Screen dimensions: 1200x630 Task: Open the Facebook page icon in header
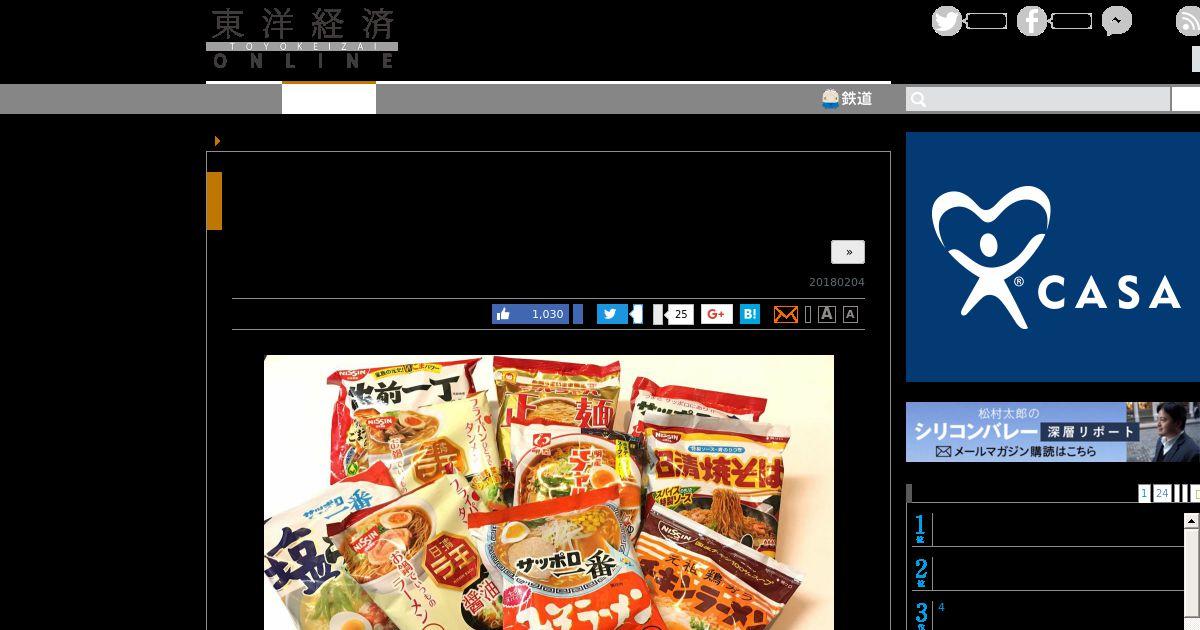[1032, 21]
